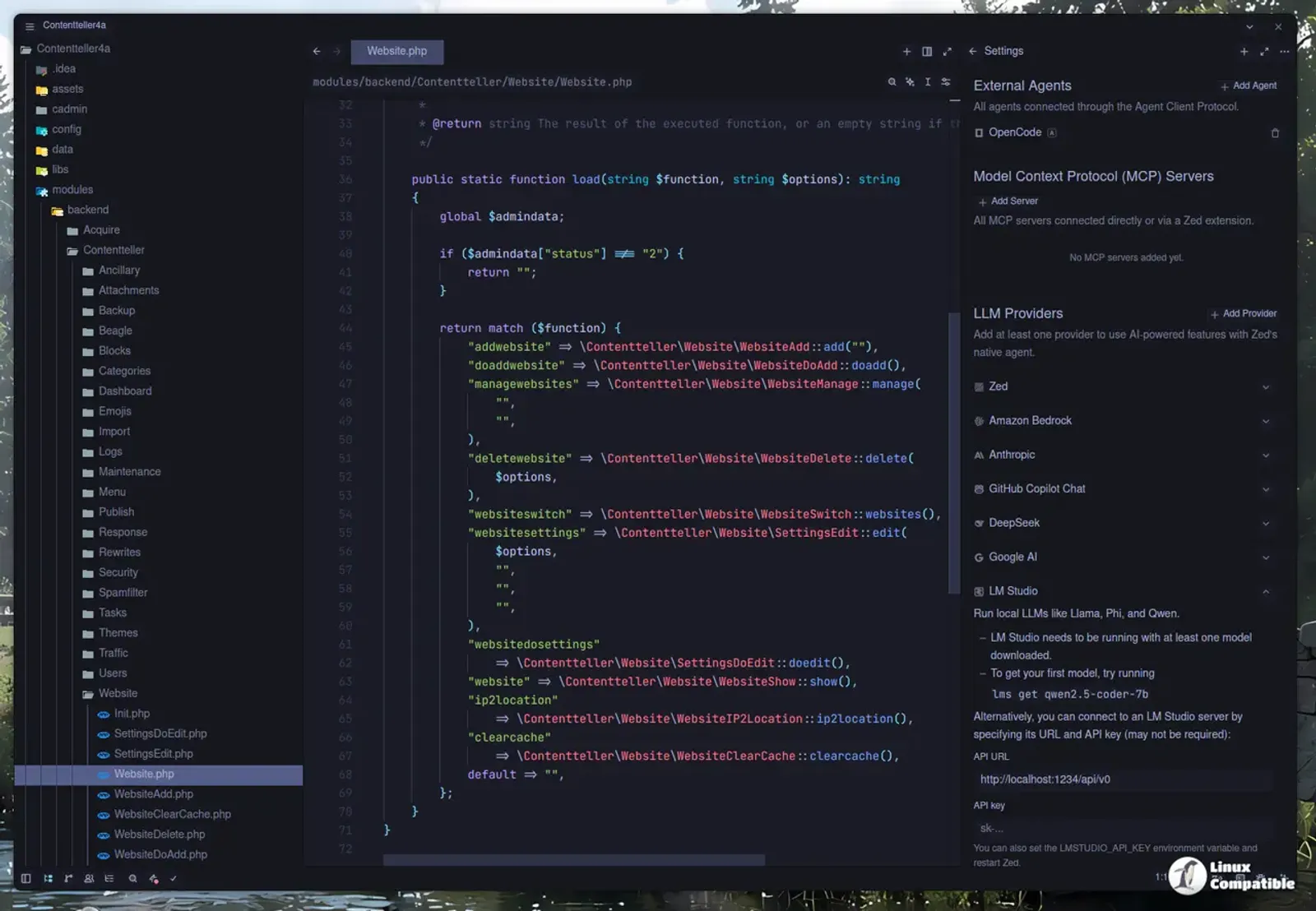
Task: Go back in editor navigation history
Action: [317, 51]
